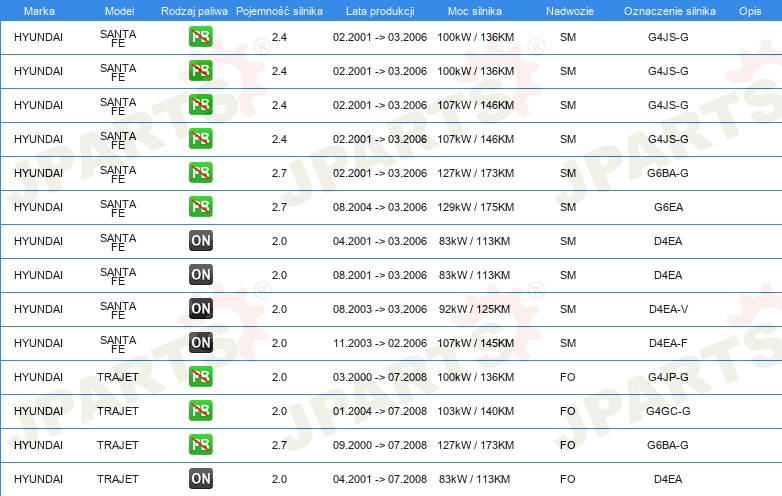Select the Lata produkcji column header
Image resolution: width=782 pixels, height=496 pixels.
click(379, 10)
